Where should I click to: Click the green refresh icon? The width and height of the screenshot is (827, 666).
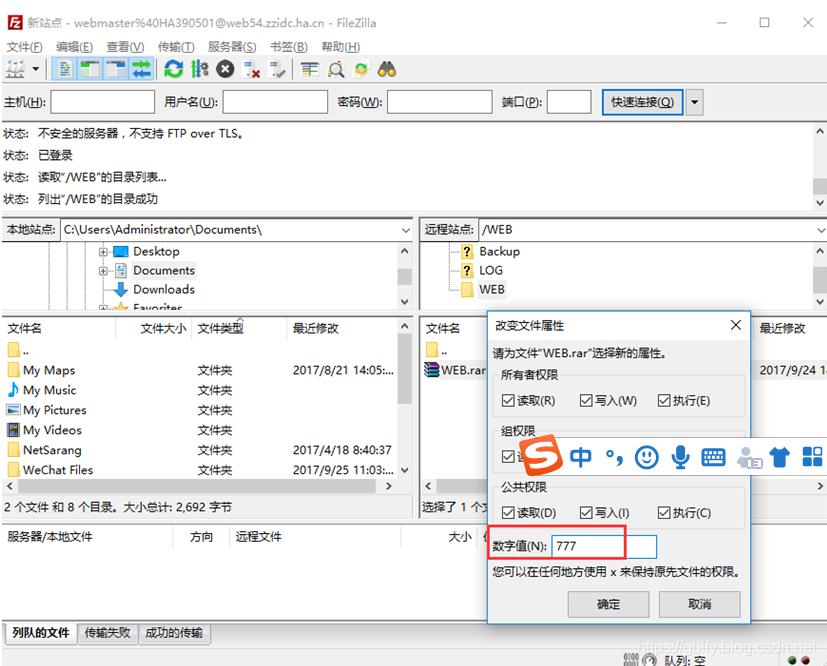point(174,69)
